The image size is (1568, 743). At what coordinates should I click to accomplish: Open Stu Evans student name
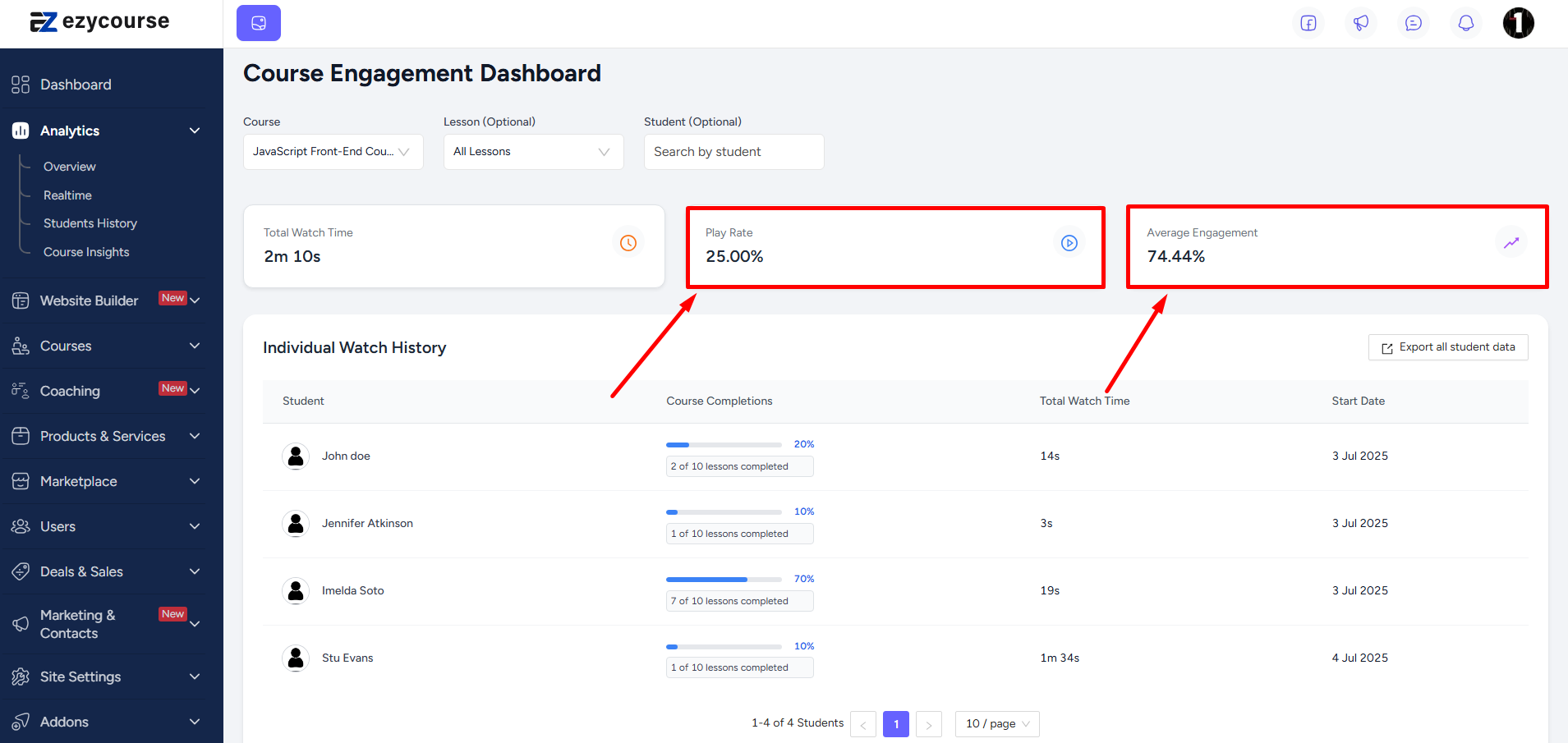click(347, 658)
